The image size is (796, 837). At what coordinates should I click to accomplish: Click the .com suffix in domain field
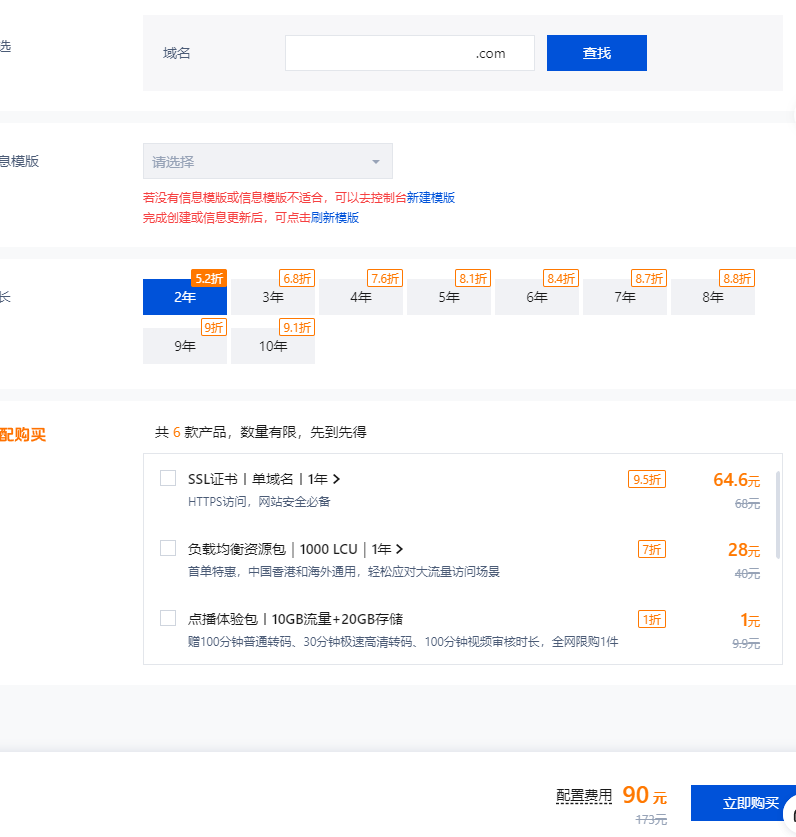coord(490,53)
